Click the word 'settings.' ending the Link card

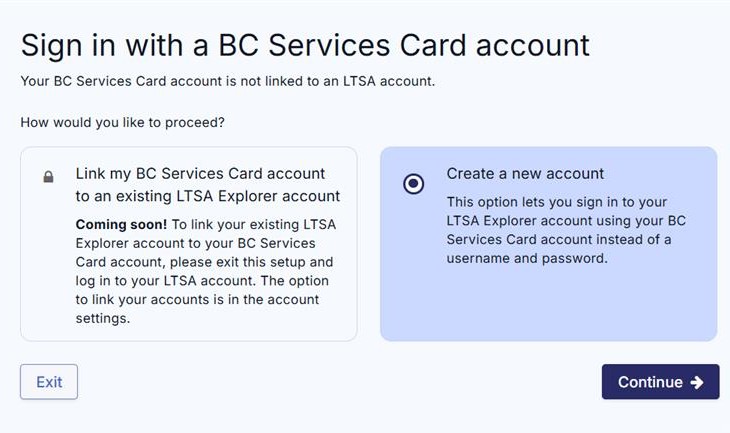click(x=104, y=319)
